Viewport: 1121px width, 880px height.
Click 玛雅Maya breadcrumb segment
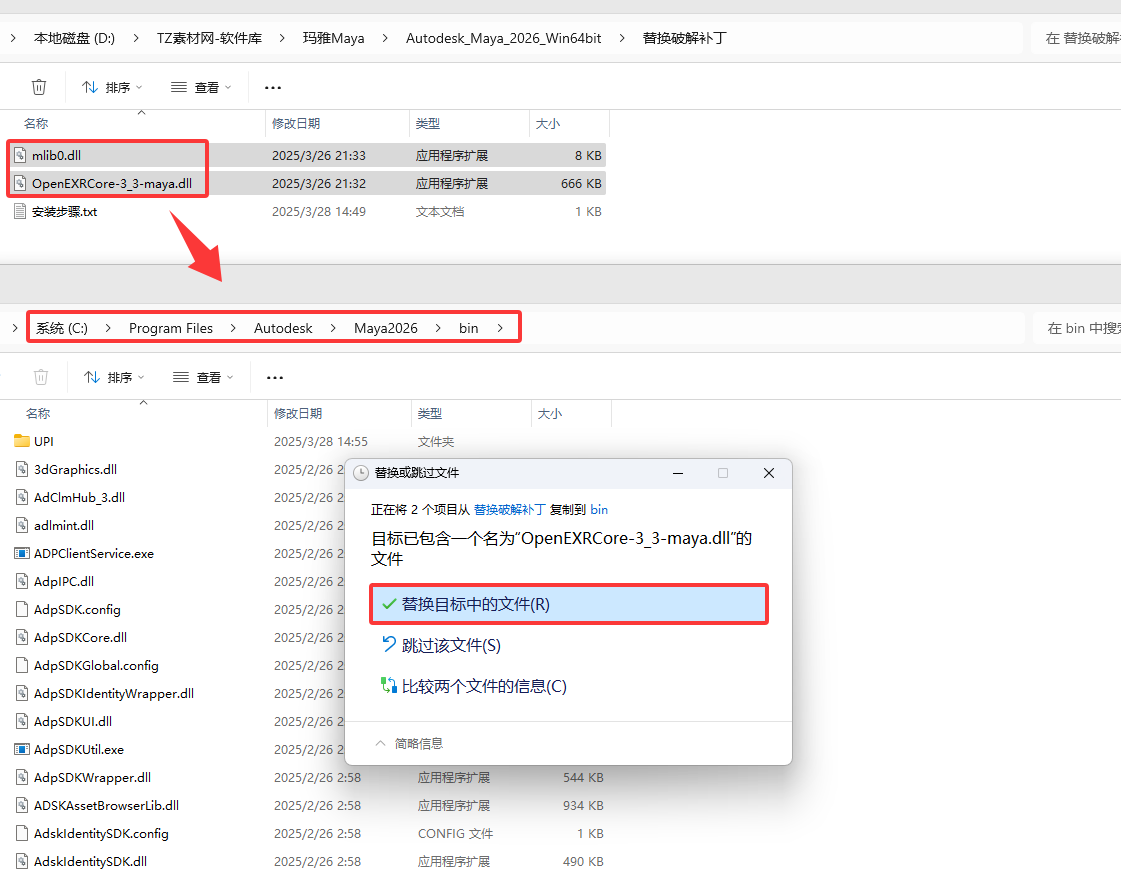[x=333, y=38]
